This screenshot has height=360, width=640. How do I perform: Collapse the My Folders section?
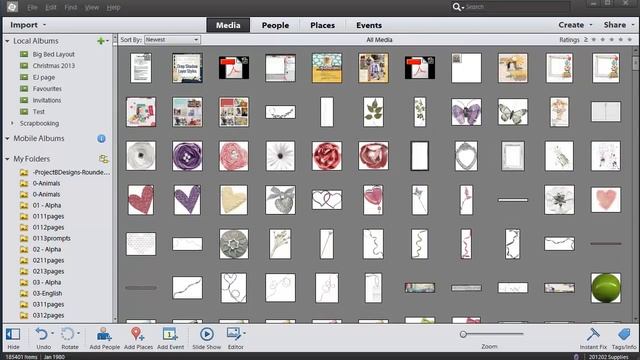tap(7, 159)
